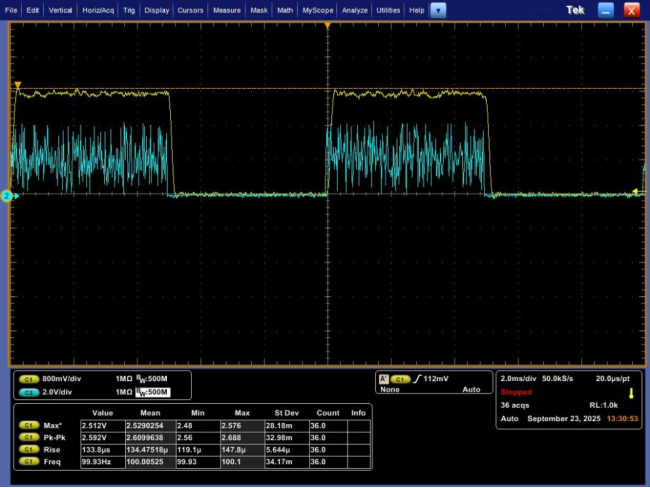
Task: Click the Mean column header
Action: (150, 413)
